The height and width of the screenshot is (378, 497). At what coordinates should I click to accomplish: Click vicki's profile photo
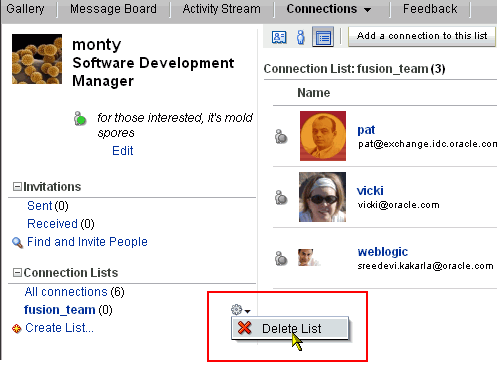[322, 197]
